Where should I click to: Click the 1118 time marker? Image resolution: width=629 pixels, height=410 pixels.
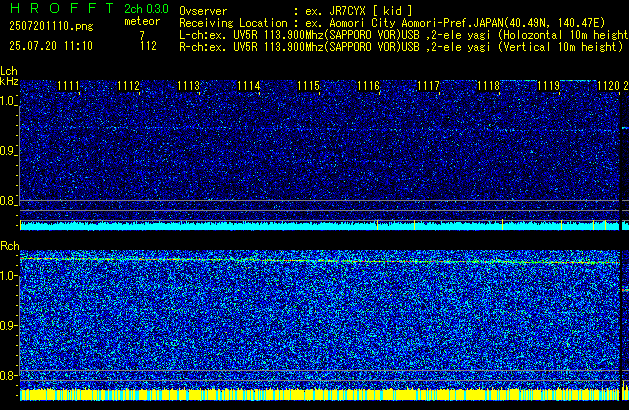point(488,86)
